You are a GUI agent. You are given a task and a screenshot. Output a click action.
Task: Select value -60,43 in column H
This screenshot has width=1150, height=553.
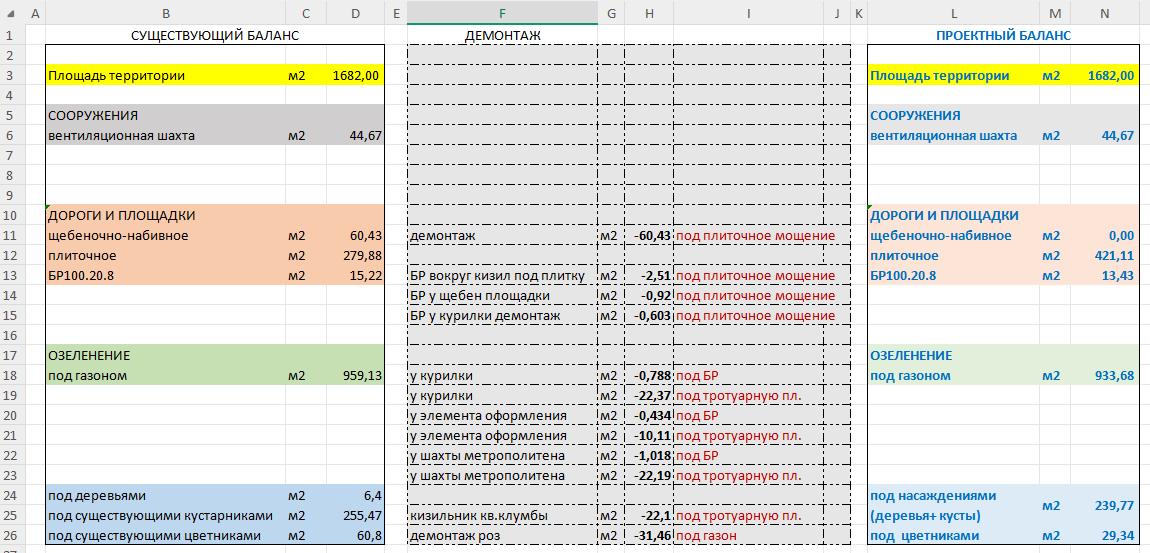(649, 235)
